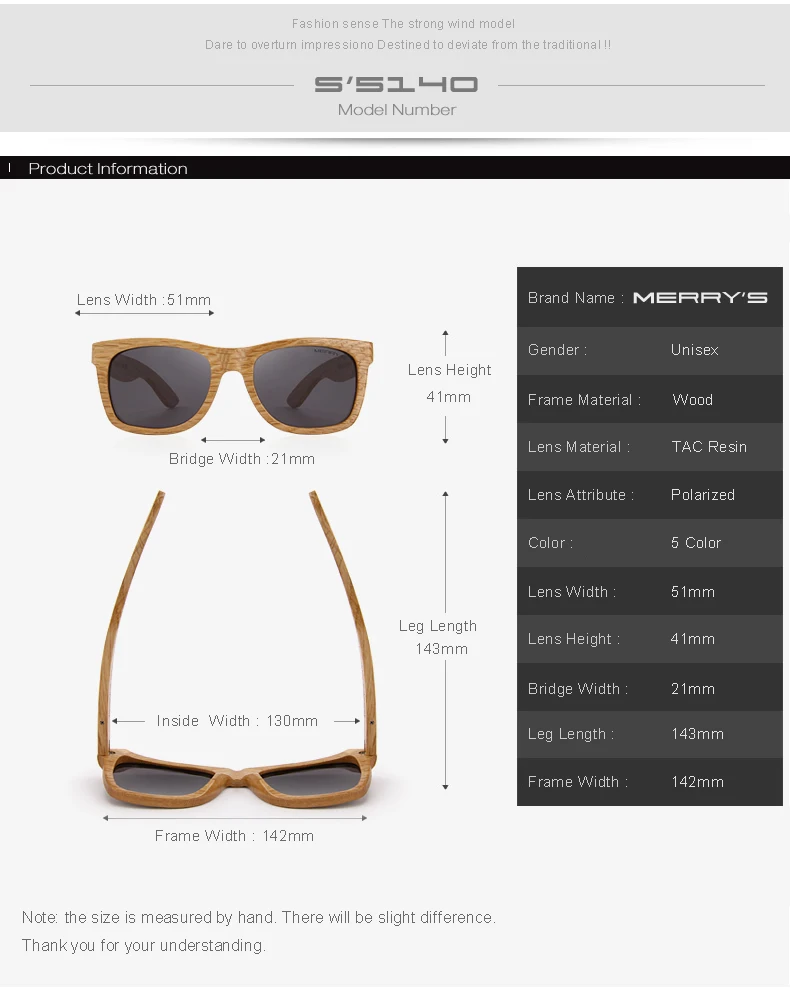The width and height of the screenshot is (790, 992).
Task: Click the '21mm' table value
Action: click(693, 689)
